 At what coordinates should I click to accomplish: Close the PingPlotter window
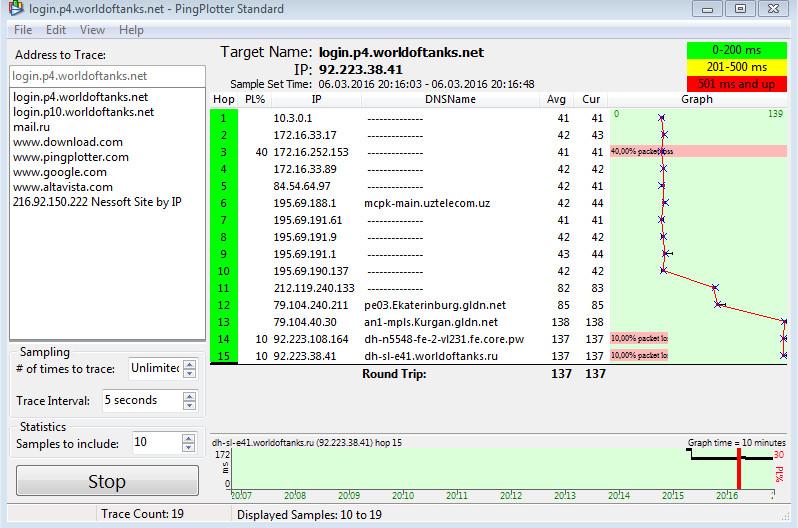(774, 9)
